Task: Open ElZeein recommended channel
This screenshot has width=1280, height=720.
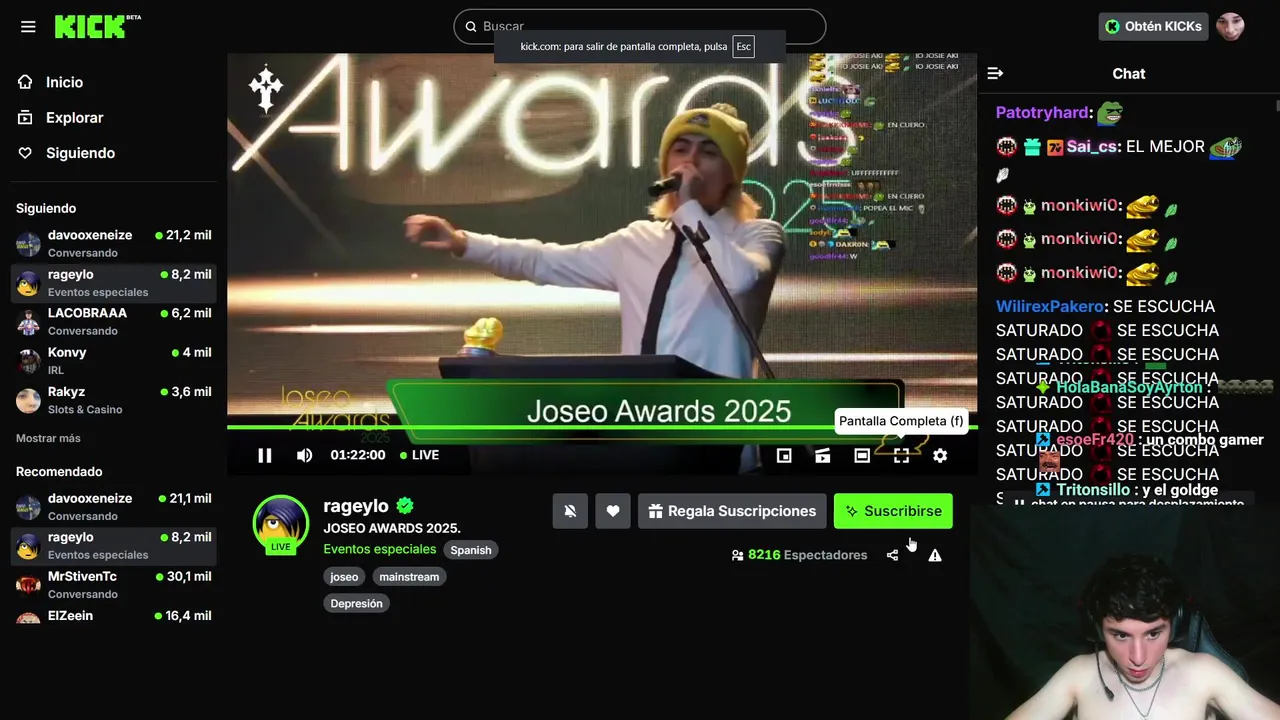Action: coord(112,616)
